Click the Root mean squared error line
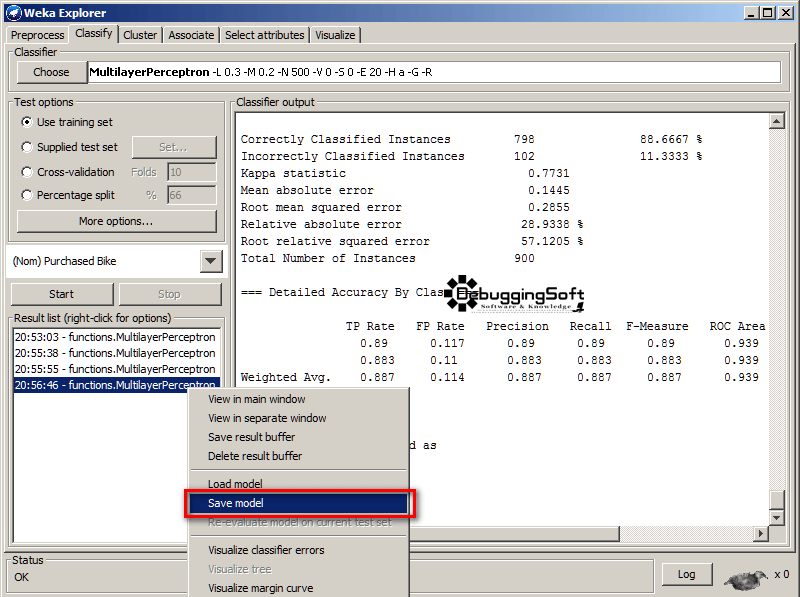This screenshot has height=597, width=800. (x=405, y=207)
